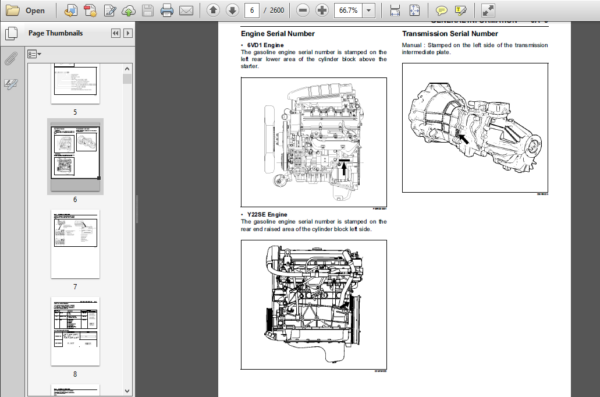Select the page 7 thumbnail
This screenshot has width=600, height=397.
(x=75, y=244)
